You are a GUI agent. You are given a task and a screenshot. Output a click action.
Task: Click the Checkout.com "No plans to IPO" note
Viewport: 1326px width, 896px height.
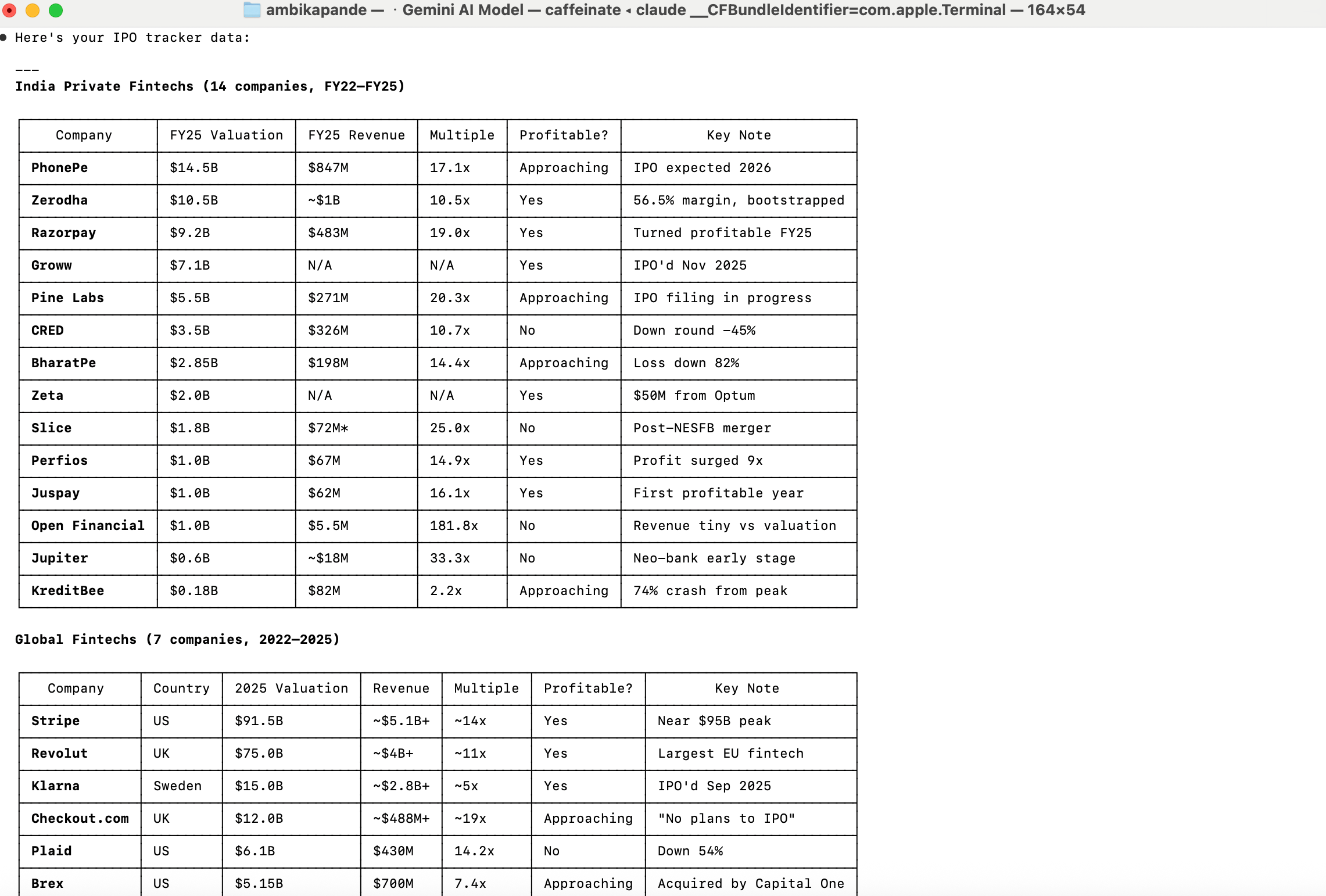click(x=726, y=819)
